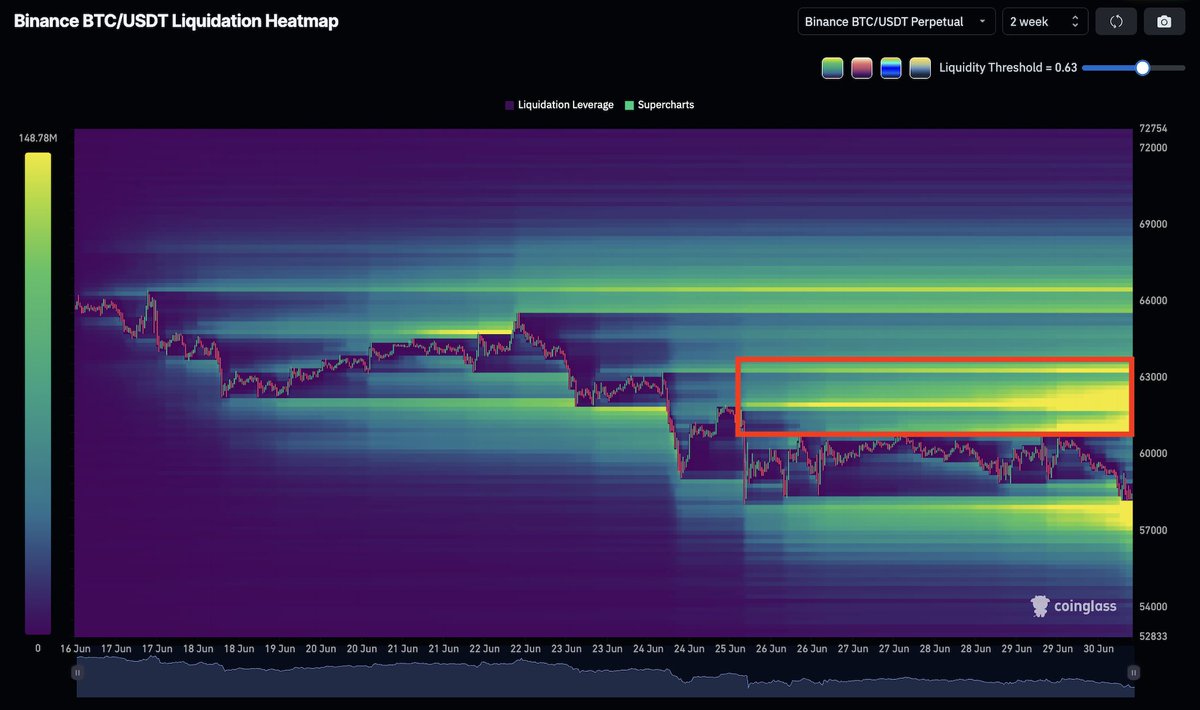Open the Binance BTC/USDT Perpetual pair dropdown

tap(896, 21)
